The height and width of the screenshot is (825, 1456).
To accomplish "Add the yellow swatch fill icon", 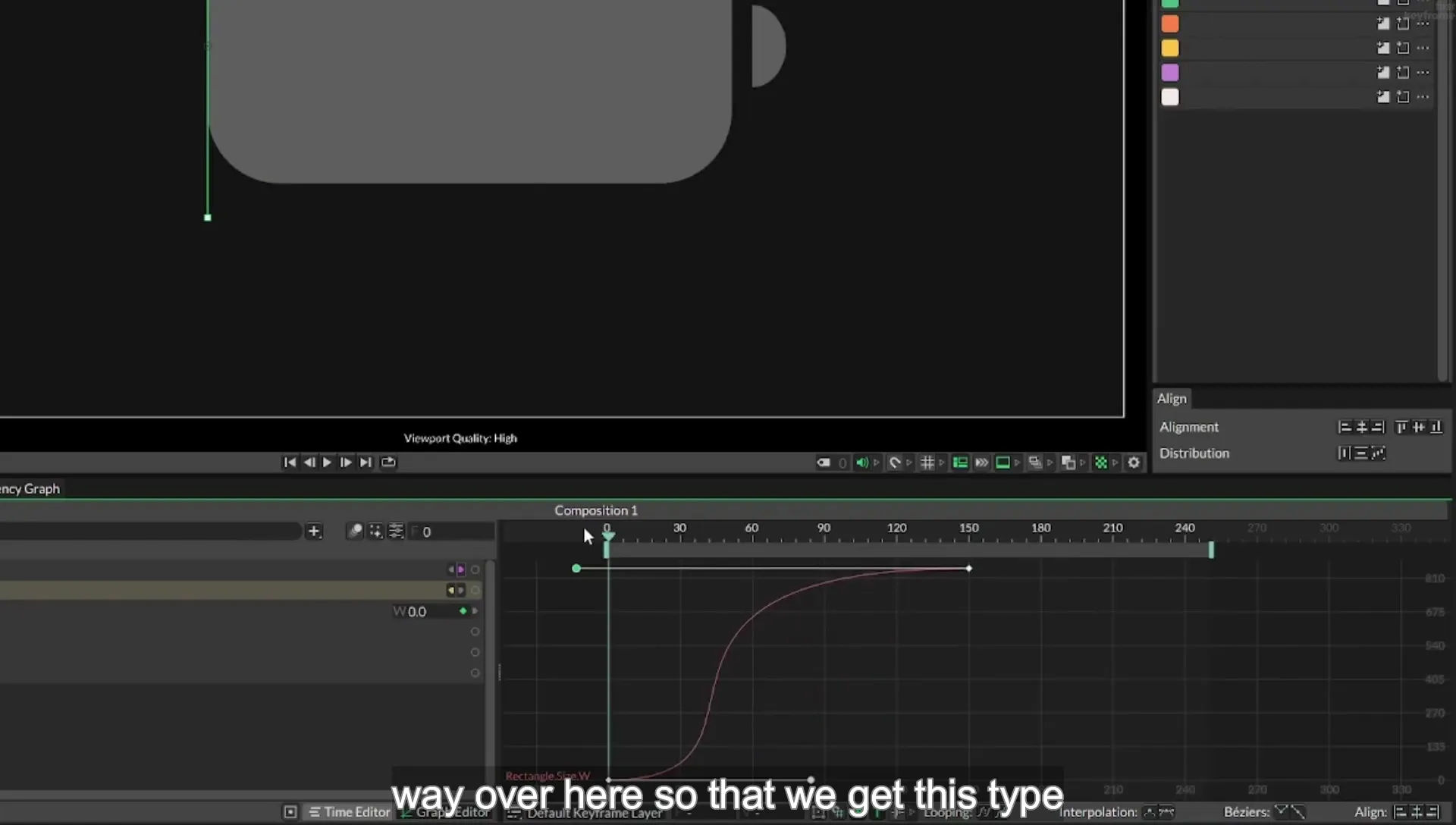I will pyautogui.click(x=1383, y=49).
